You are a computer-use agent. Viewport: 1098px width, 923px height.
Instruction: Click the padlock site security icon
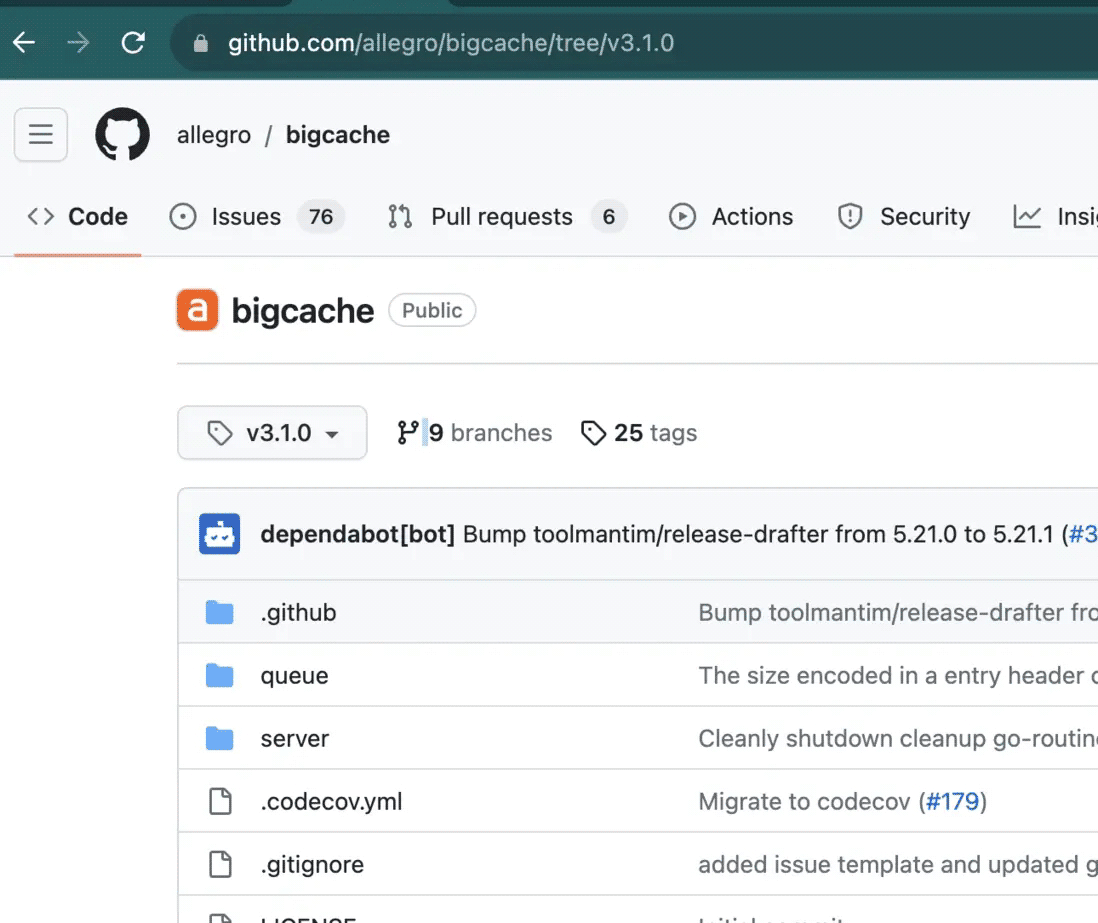pos(201,43)
